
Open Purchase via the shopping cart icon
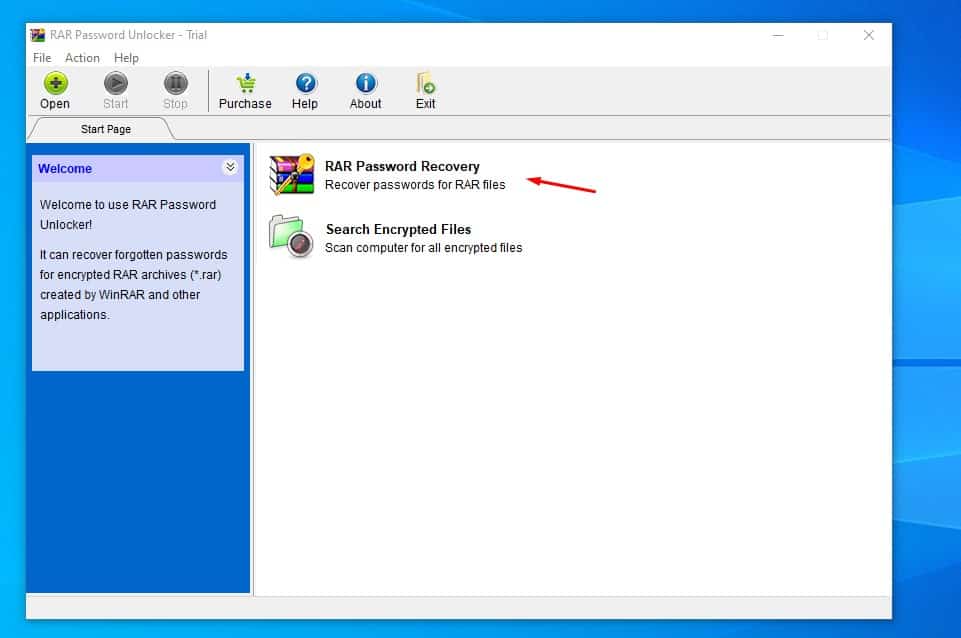click(x=245, y=84)
